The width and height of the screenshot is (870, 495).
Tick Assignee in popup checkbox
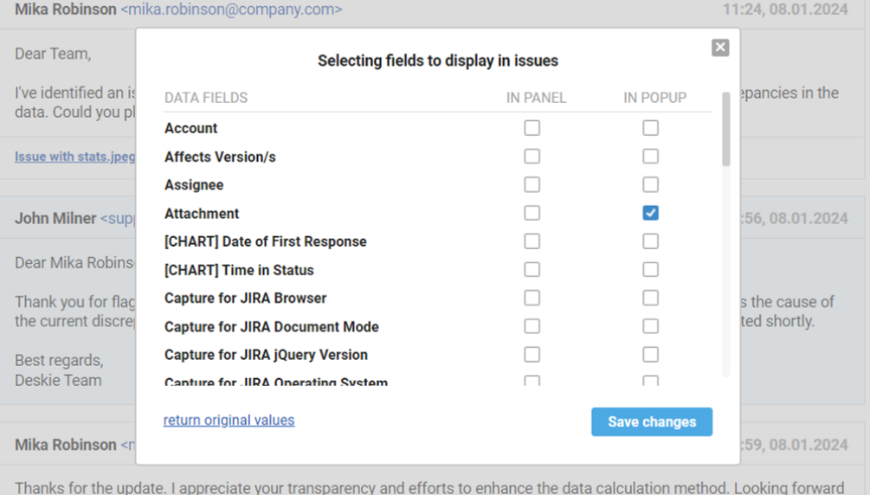pyautogui.click(x=651, y=185)
